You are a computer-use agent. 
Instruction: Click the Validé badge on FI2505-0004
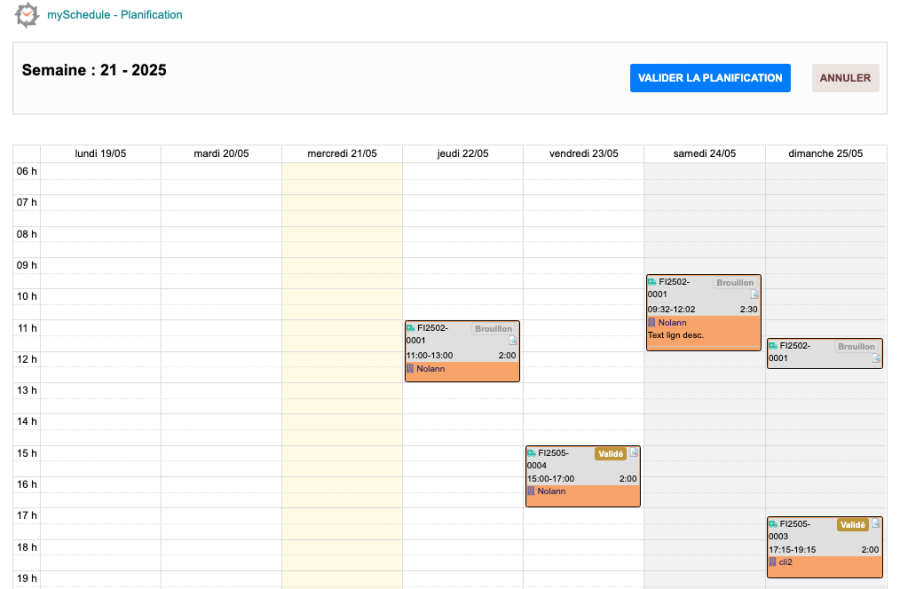coord(610,454)
